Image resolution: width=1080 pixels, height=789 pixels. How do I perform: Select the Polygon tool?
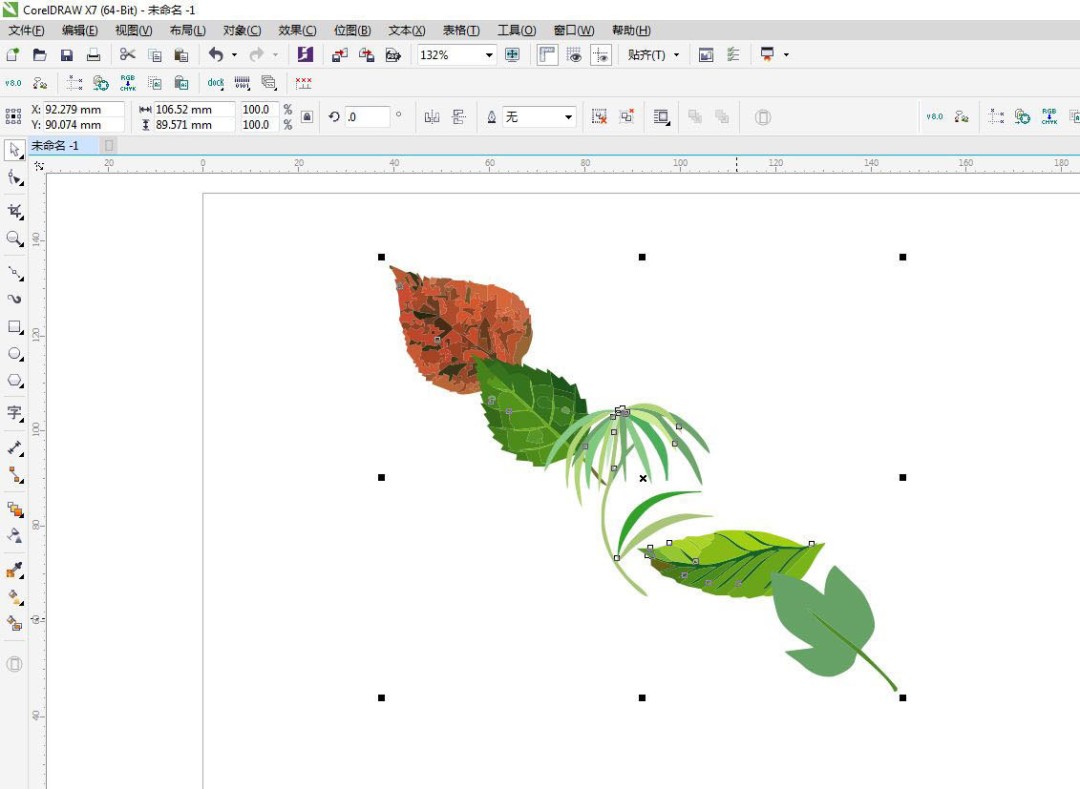[x=15, y=381]
